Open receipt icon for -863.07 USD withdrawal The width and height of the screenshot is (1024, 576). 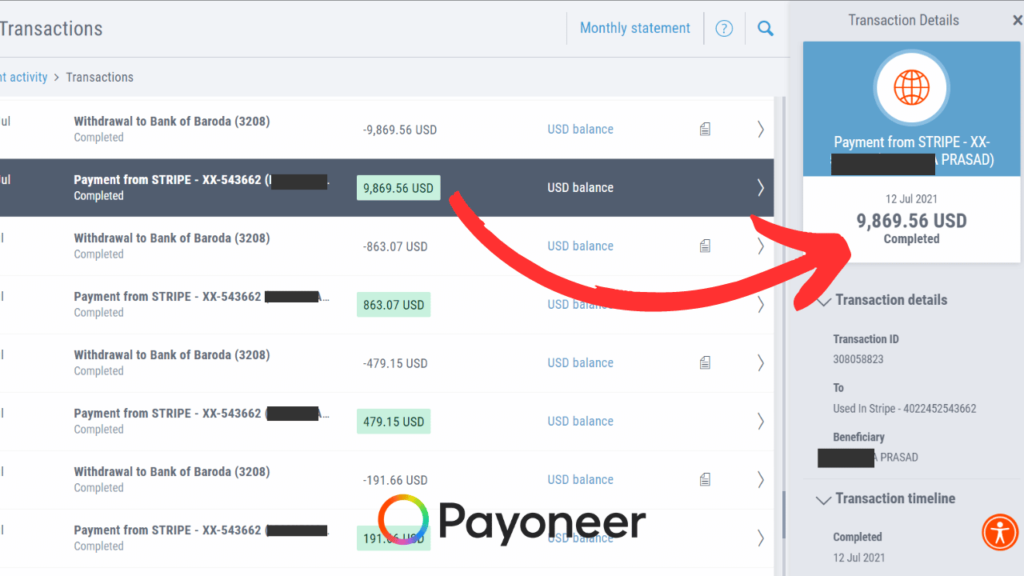click(x=705, y=246)
